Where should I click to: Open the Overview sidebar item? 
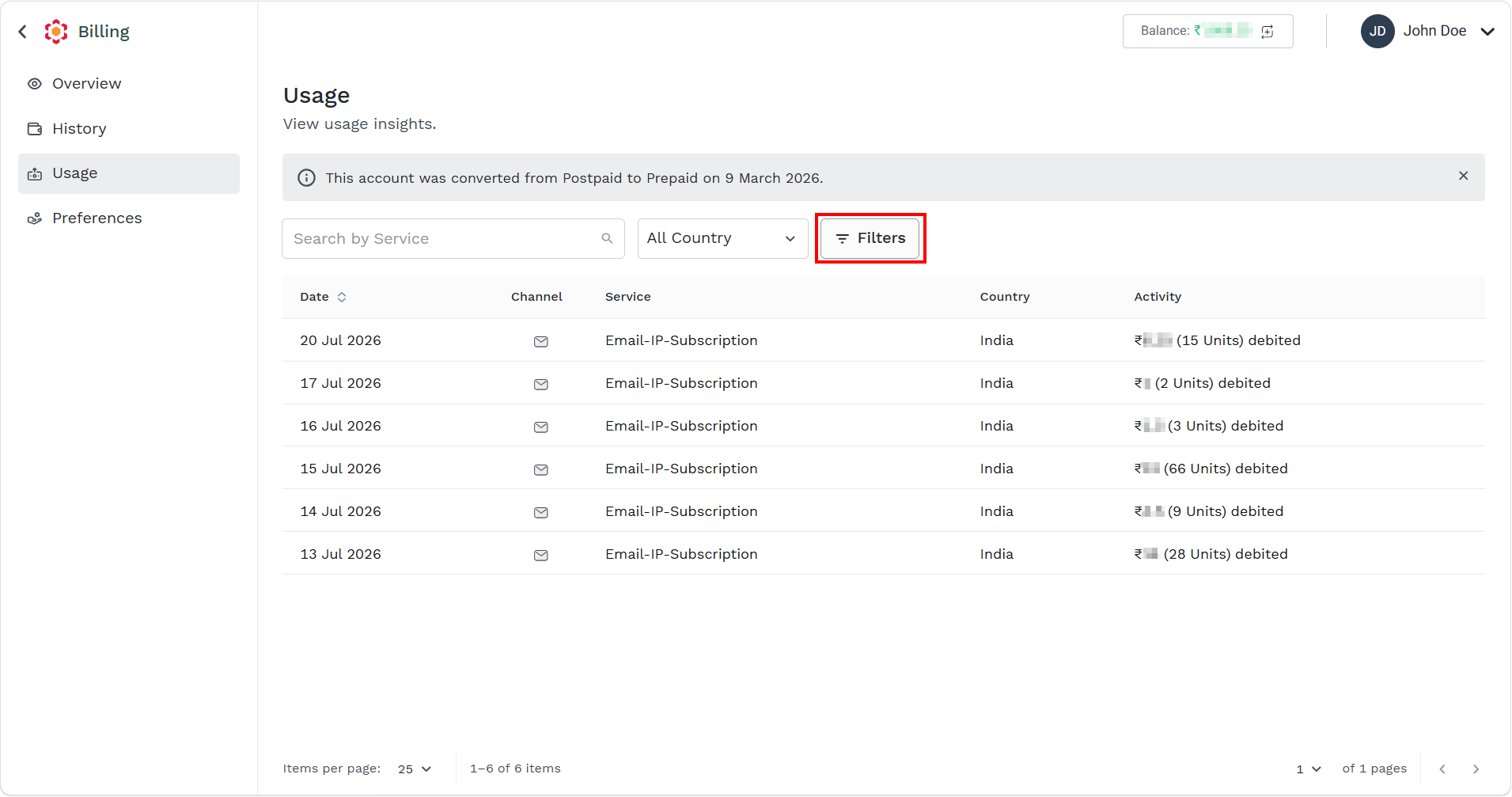click(x=129, y=84)
